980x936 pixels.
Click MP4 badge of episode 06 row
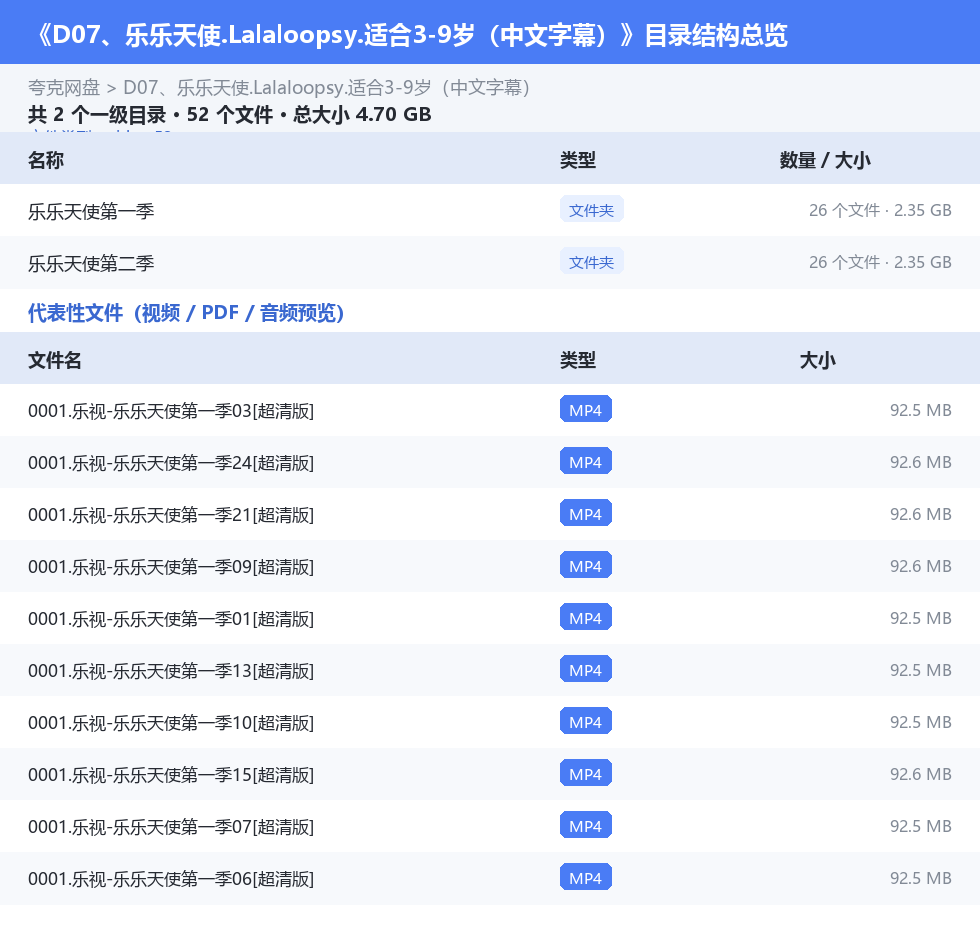click(586, 877)
